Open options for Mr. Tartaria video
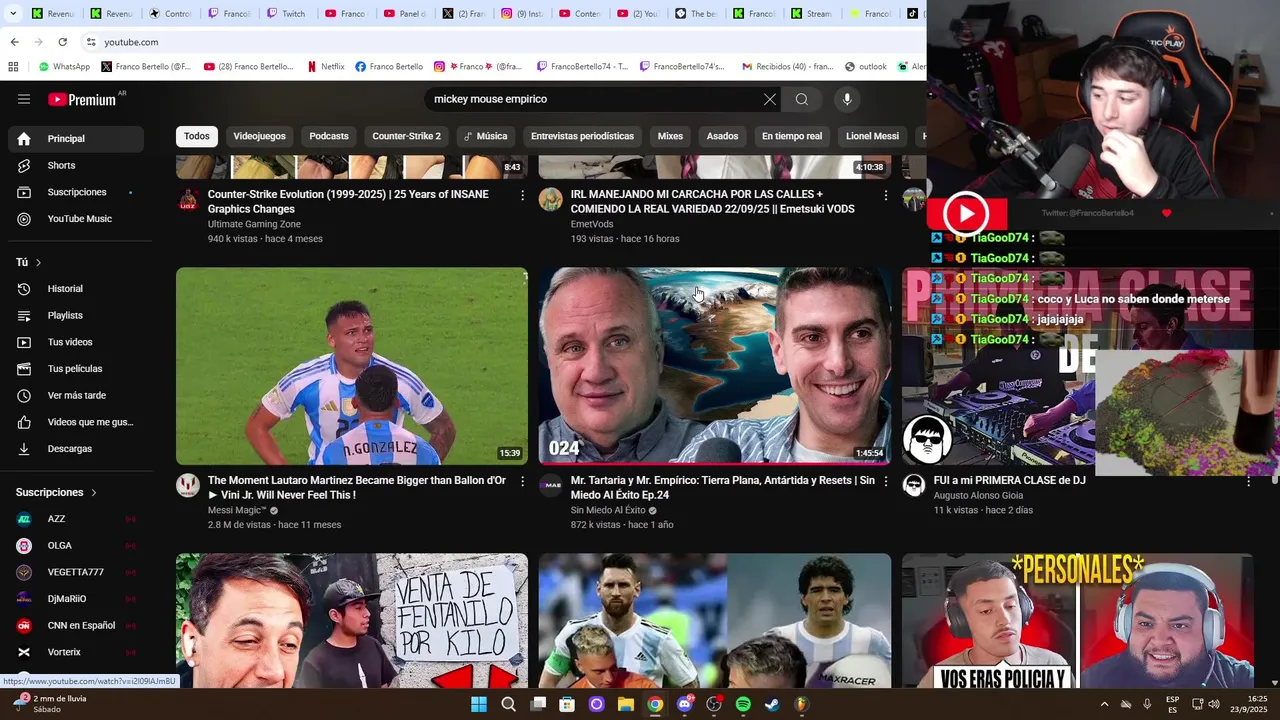Image resolution: width=1280 pixels, height=720 pixels. point(885,482)
